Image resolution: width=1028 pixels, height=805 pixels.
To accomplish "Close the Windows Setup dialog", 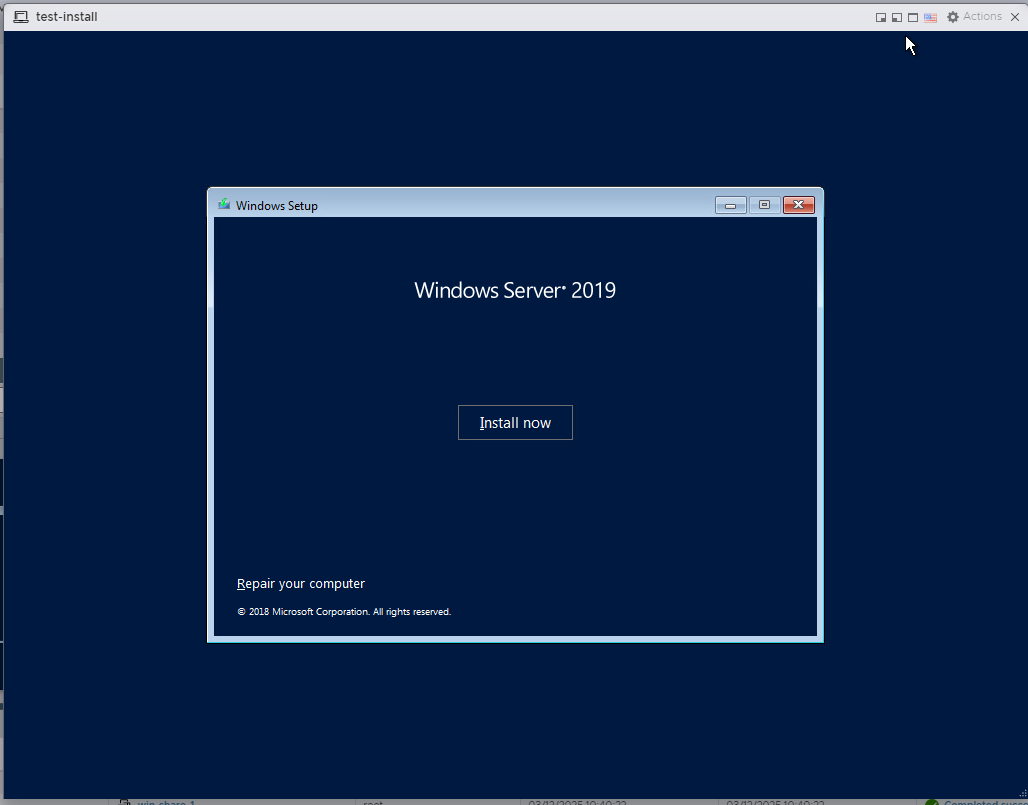I will [799, 205].
